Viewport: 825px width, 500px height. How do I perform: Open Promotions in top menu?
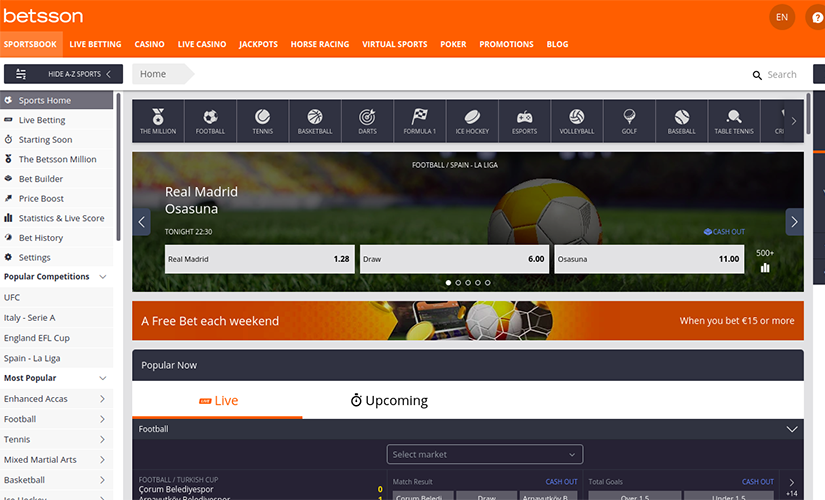(506, 44)
